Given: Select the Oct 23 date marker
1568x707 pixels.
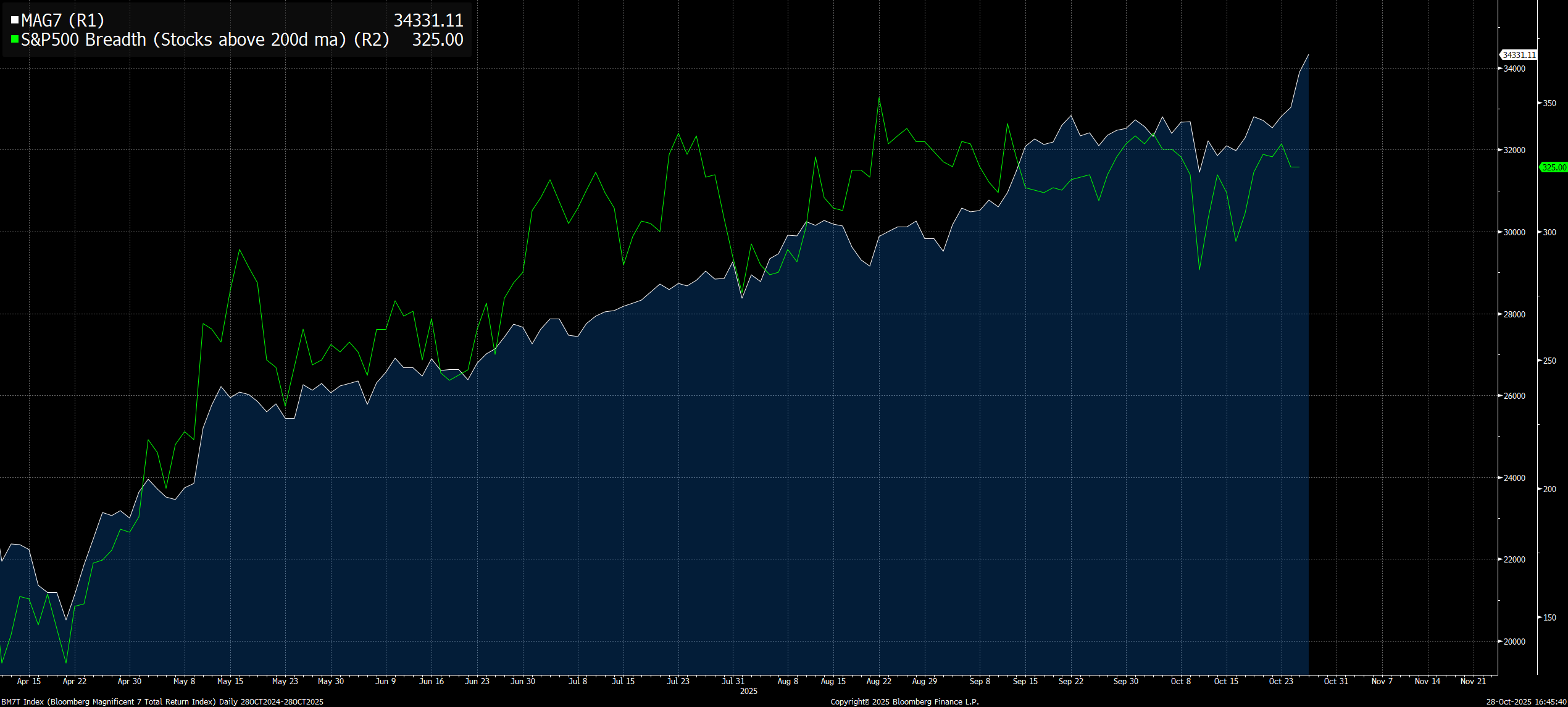Looking at the screenshot, I should 1281,681.
